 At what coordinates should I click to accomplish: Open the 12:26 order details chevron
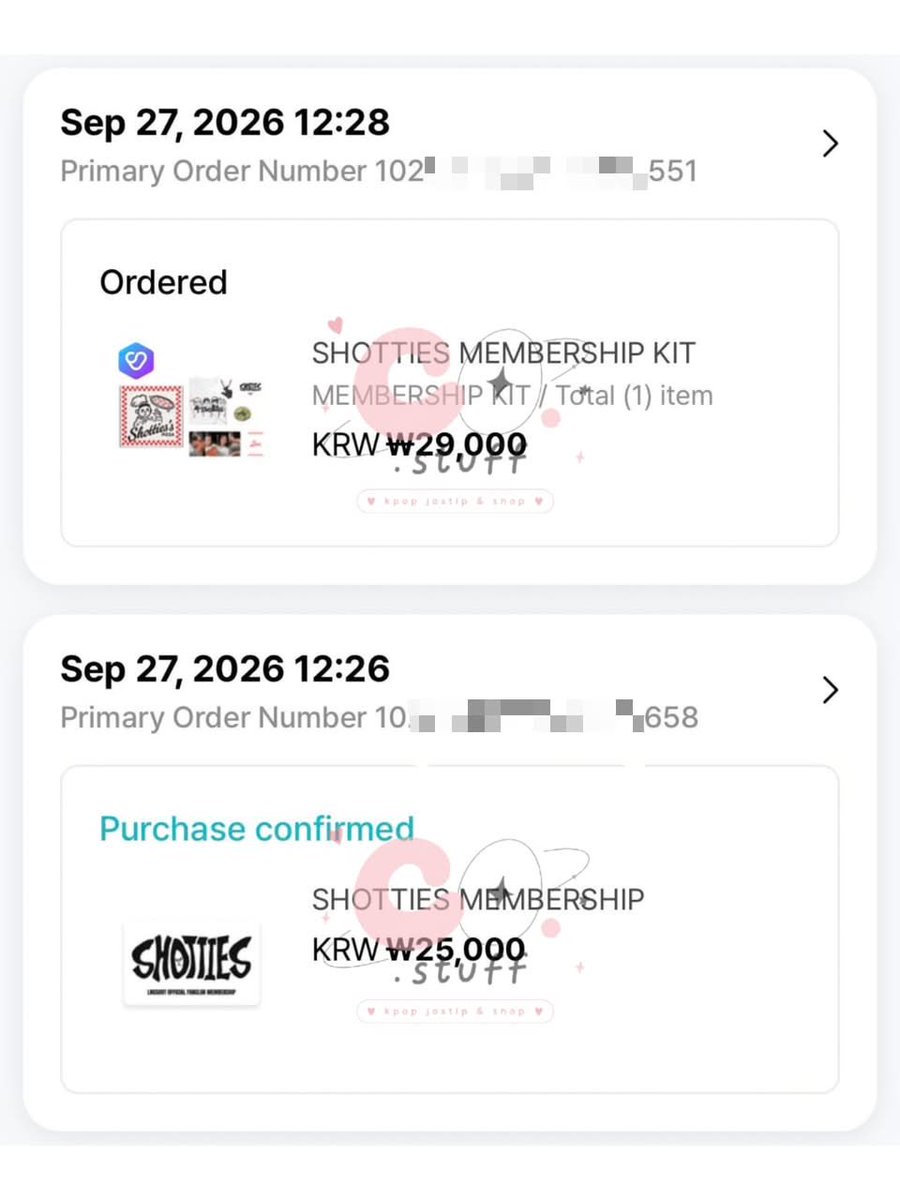[x=829, y=690]
